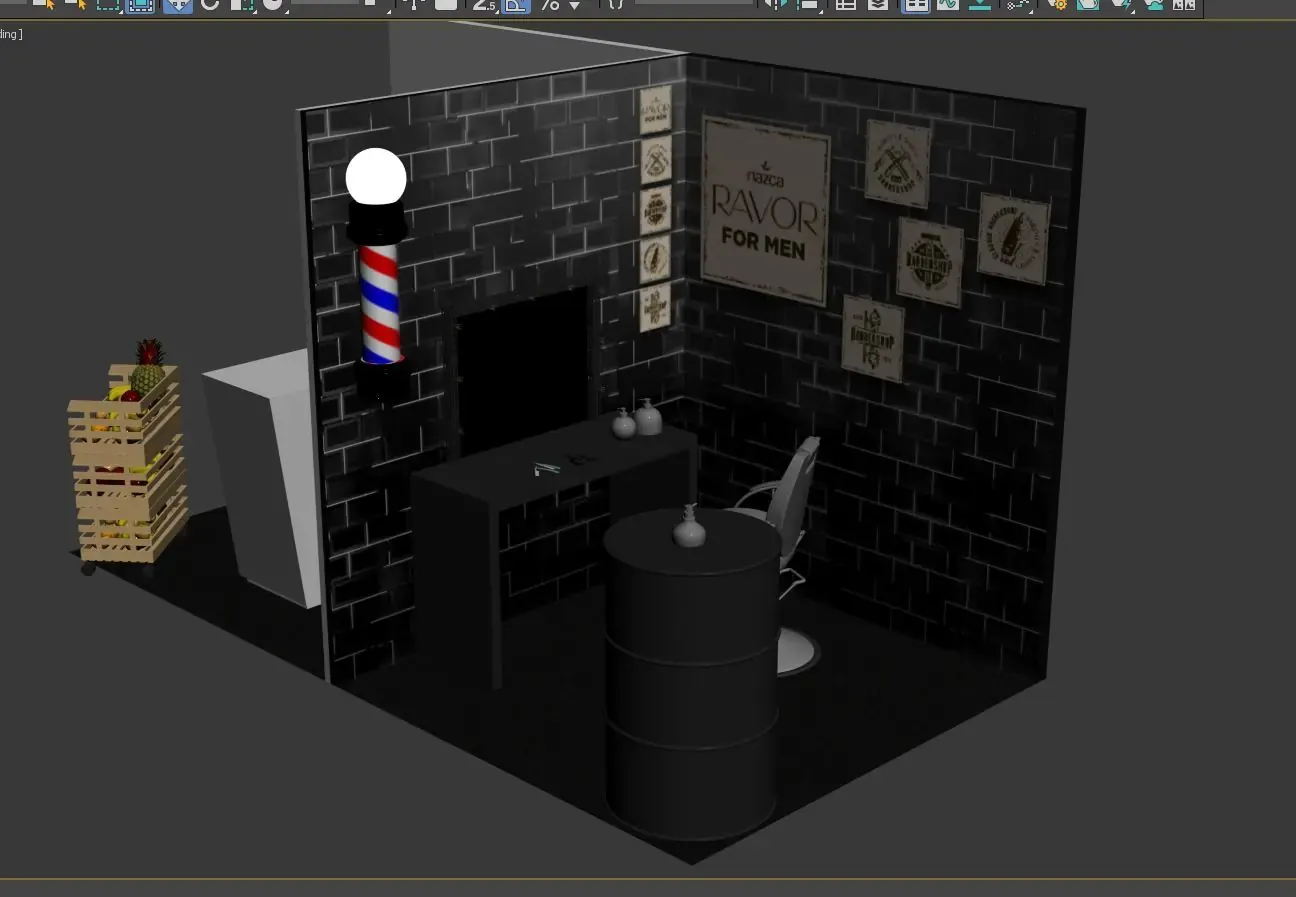The image size is (1296, 897).
Task: Activate the Select and Scale tool
Action: pyautogui.click(x=243, y=5)
